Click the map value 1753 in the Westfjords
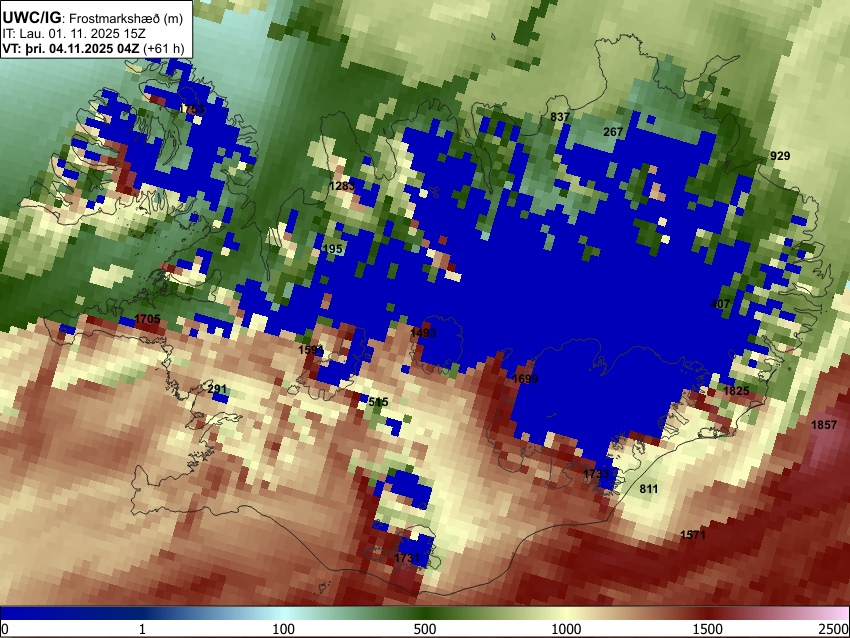Screen dimensions: 850x638 click(x=192, y=109)
